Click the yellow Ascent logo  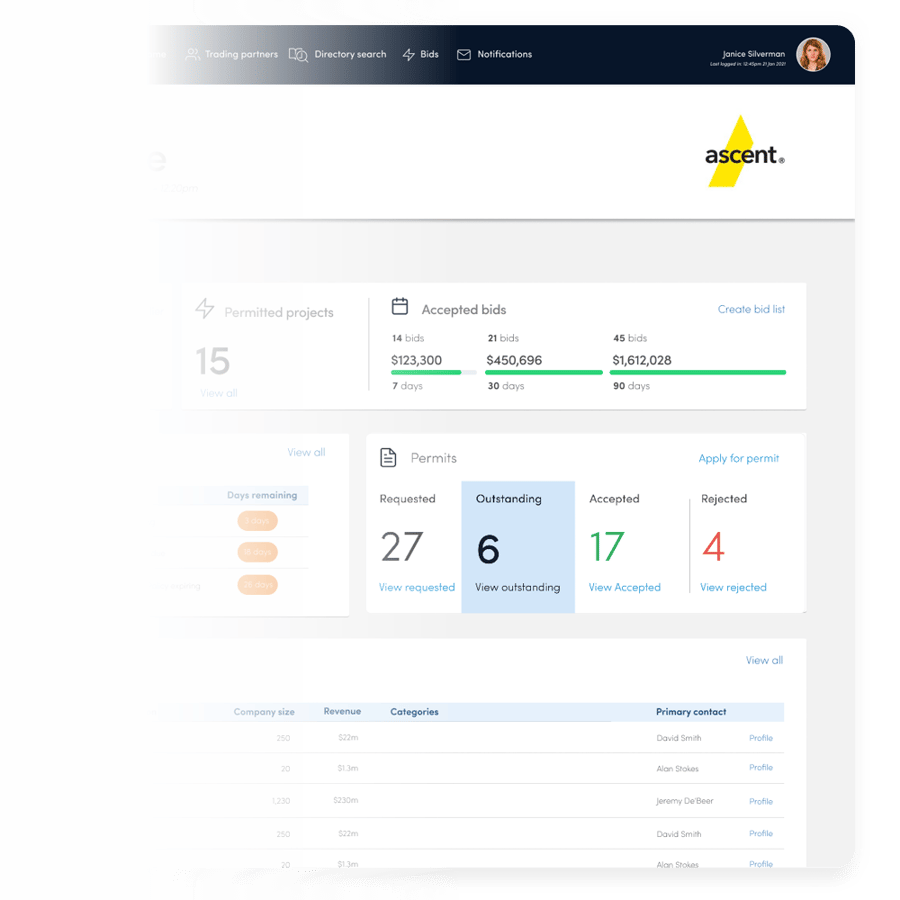point(738,150)
